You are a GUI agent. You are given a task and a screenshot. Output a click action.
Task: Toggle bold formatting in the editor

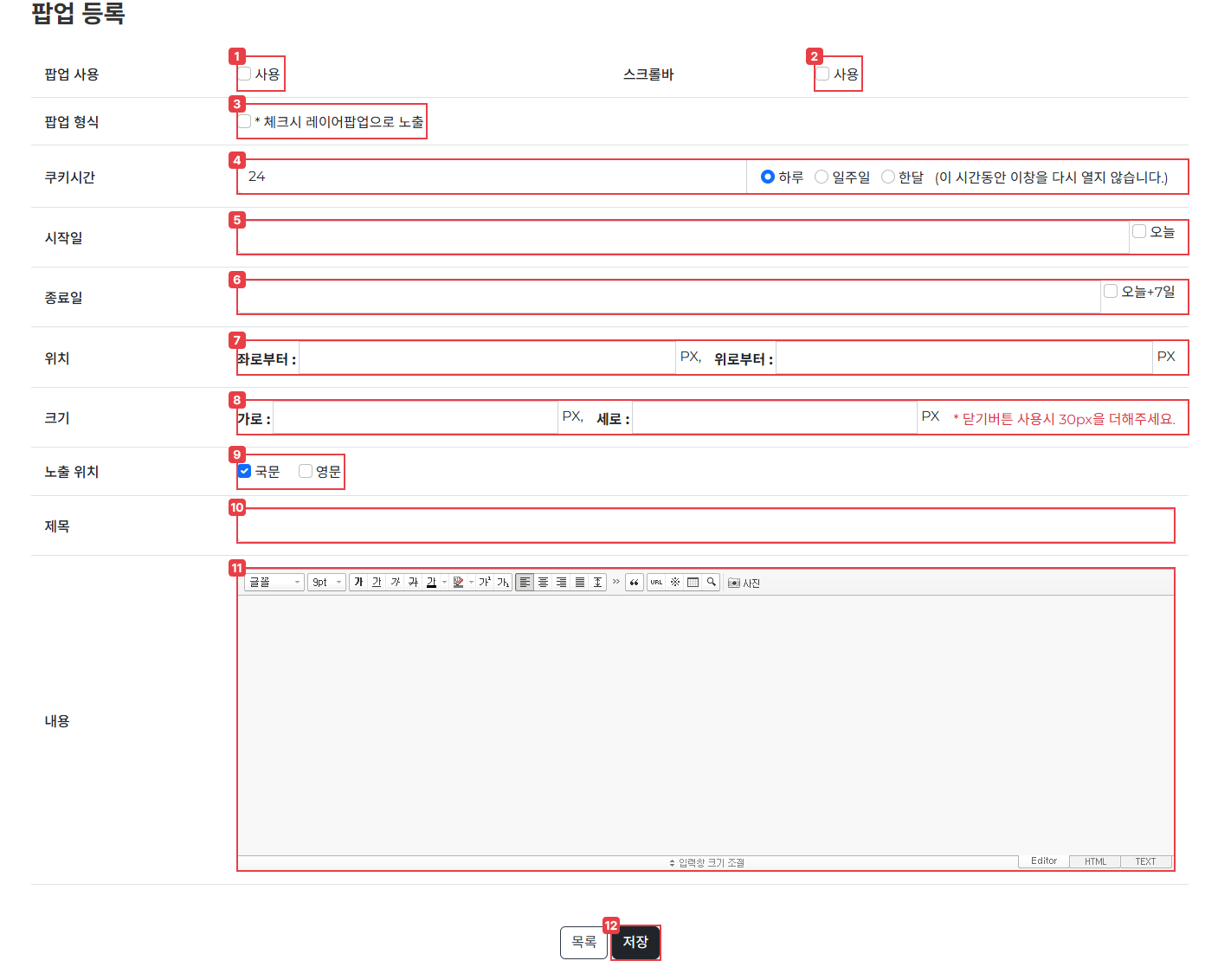click(358, 583)
